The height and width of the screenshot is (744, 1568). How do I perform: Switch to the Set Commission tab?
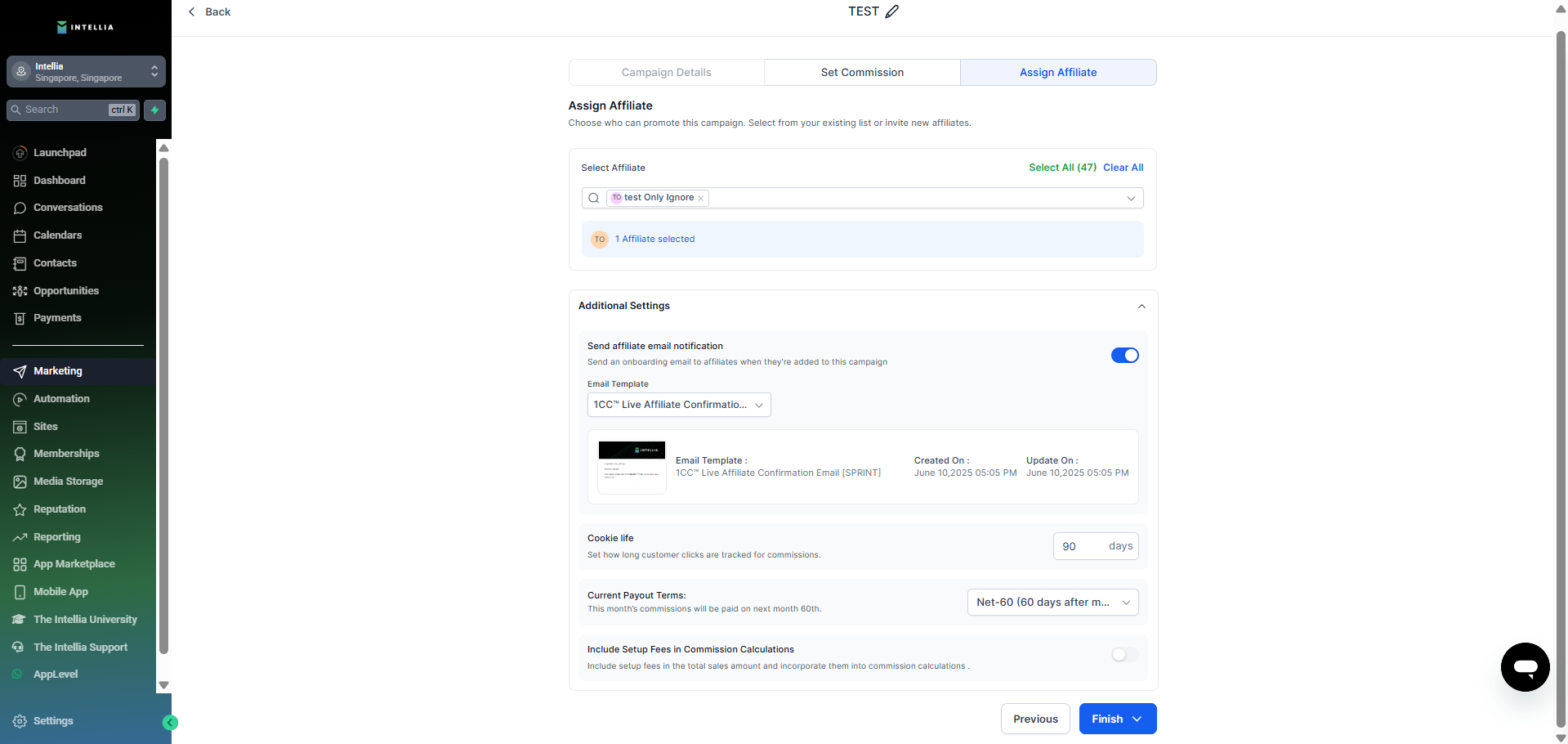[862, 73]
